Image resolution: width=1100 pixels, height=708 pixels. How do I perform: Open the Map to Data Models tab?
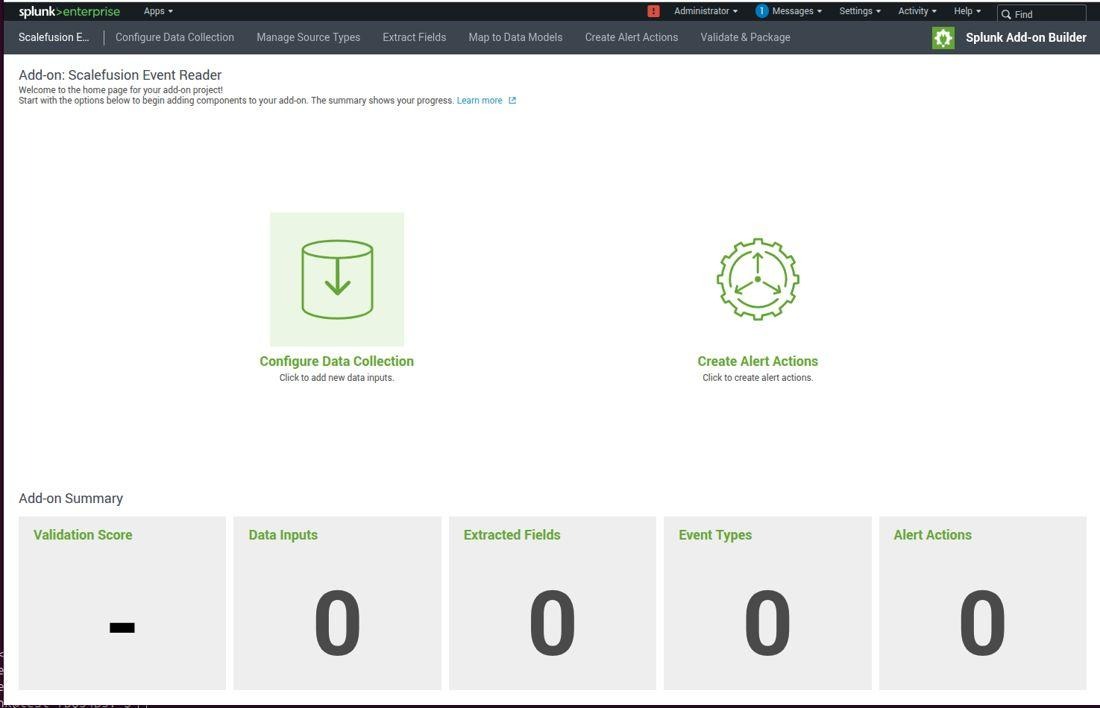click(x=516, y=37)
